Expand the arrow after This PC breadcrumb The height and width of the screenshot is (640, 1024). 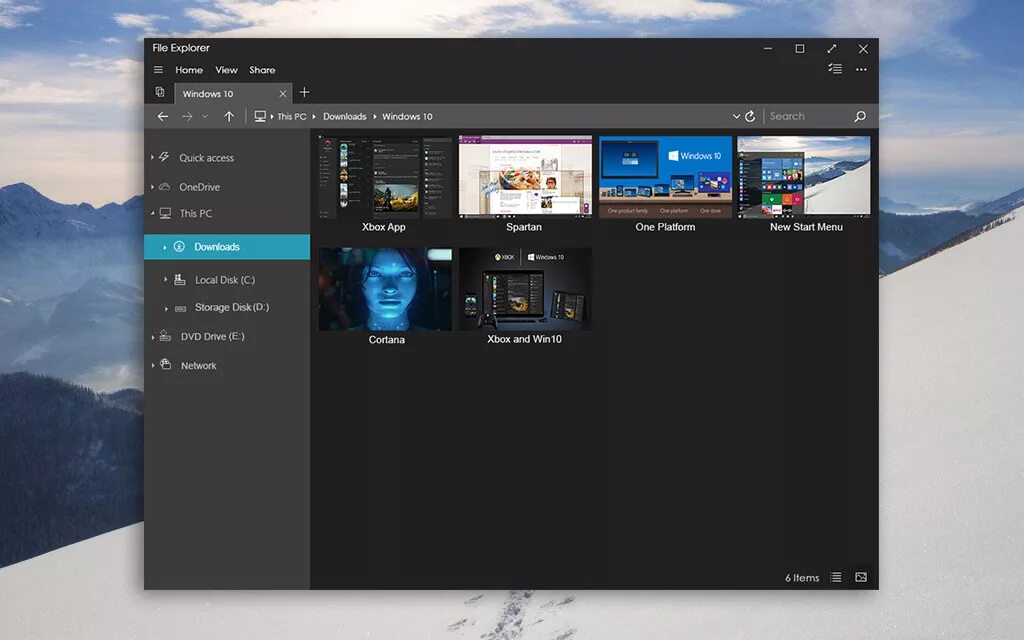(313, 116)
